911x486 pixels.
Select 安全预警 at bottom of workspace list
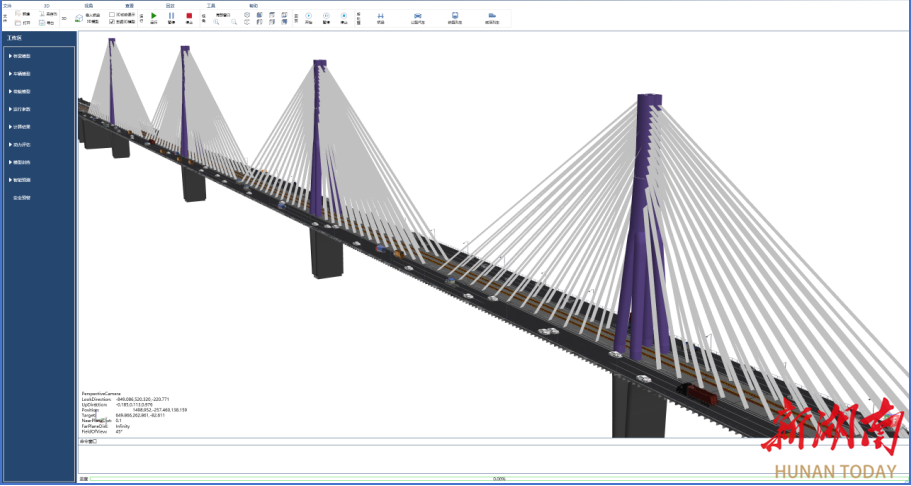coord(21,198)
